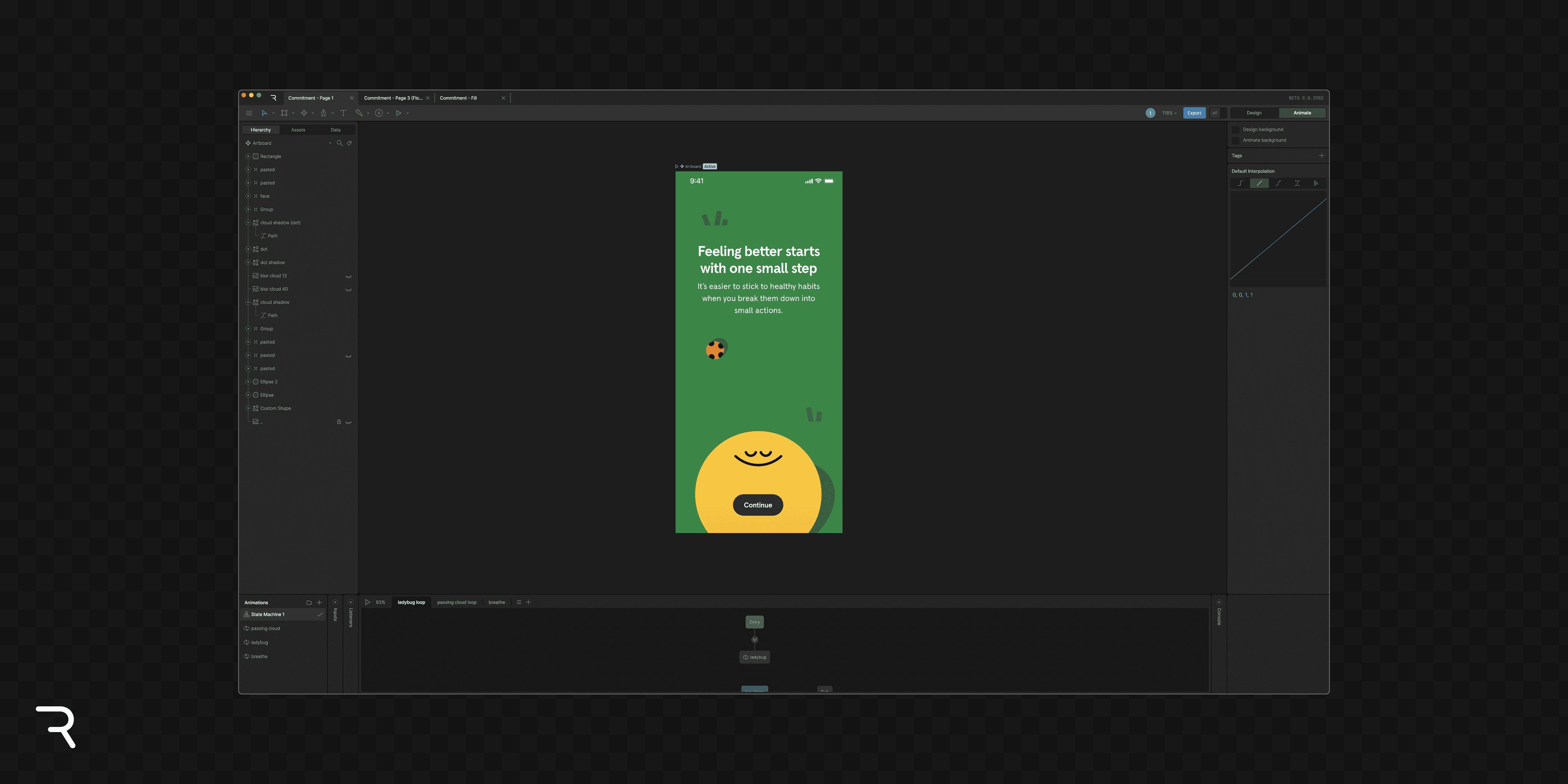This screenshot has height=784, width=1568.
Task: Select the breathe animation in list
Action: pos(259,656)
